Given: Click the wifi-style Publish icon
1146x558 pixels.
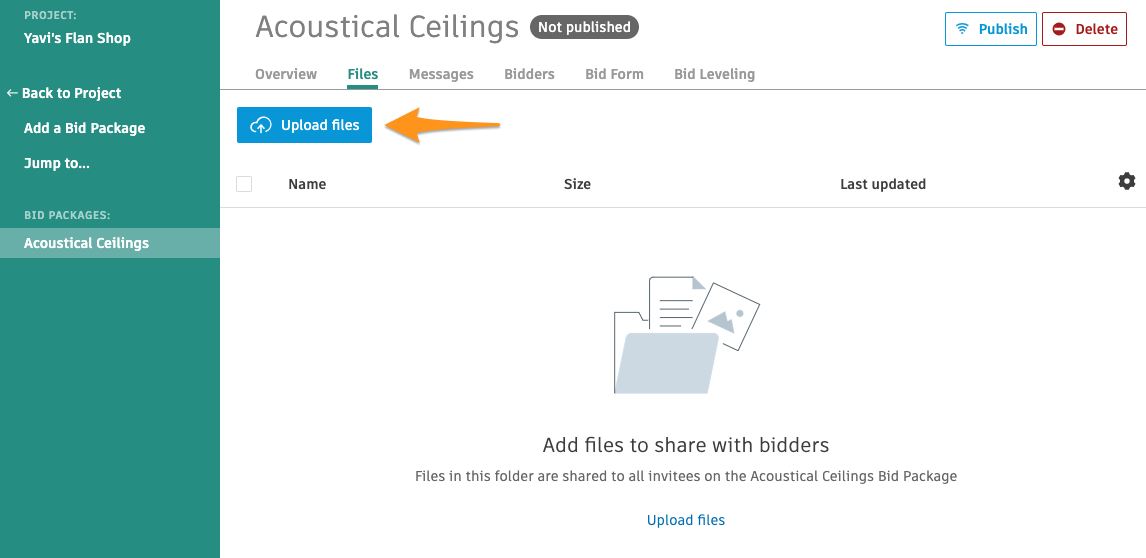Looking at the screenshot, I should point(962,29).
